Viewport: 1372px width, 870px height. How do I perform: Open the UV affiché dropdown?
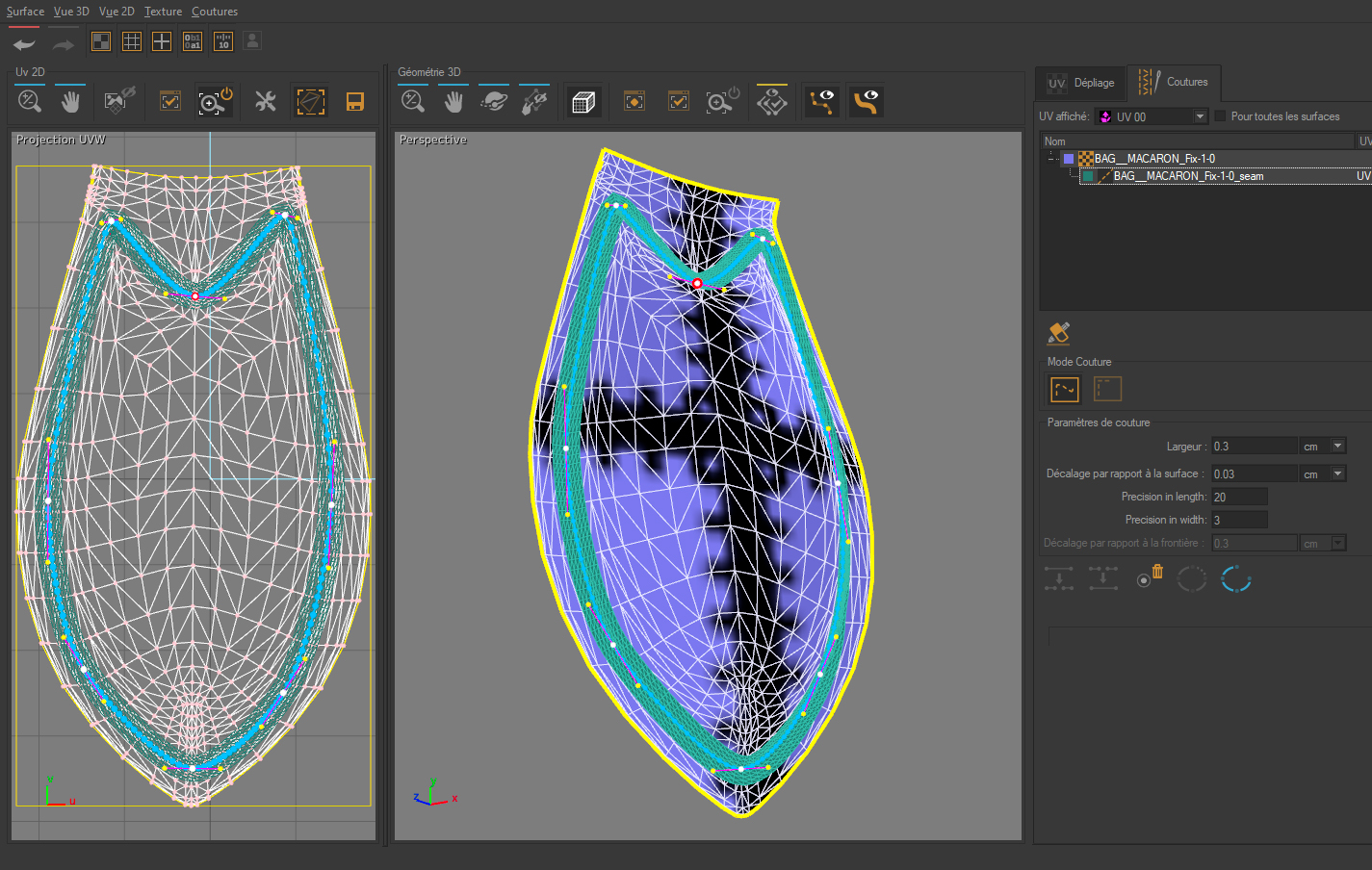coord(1200,116)
